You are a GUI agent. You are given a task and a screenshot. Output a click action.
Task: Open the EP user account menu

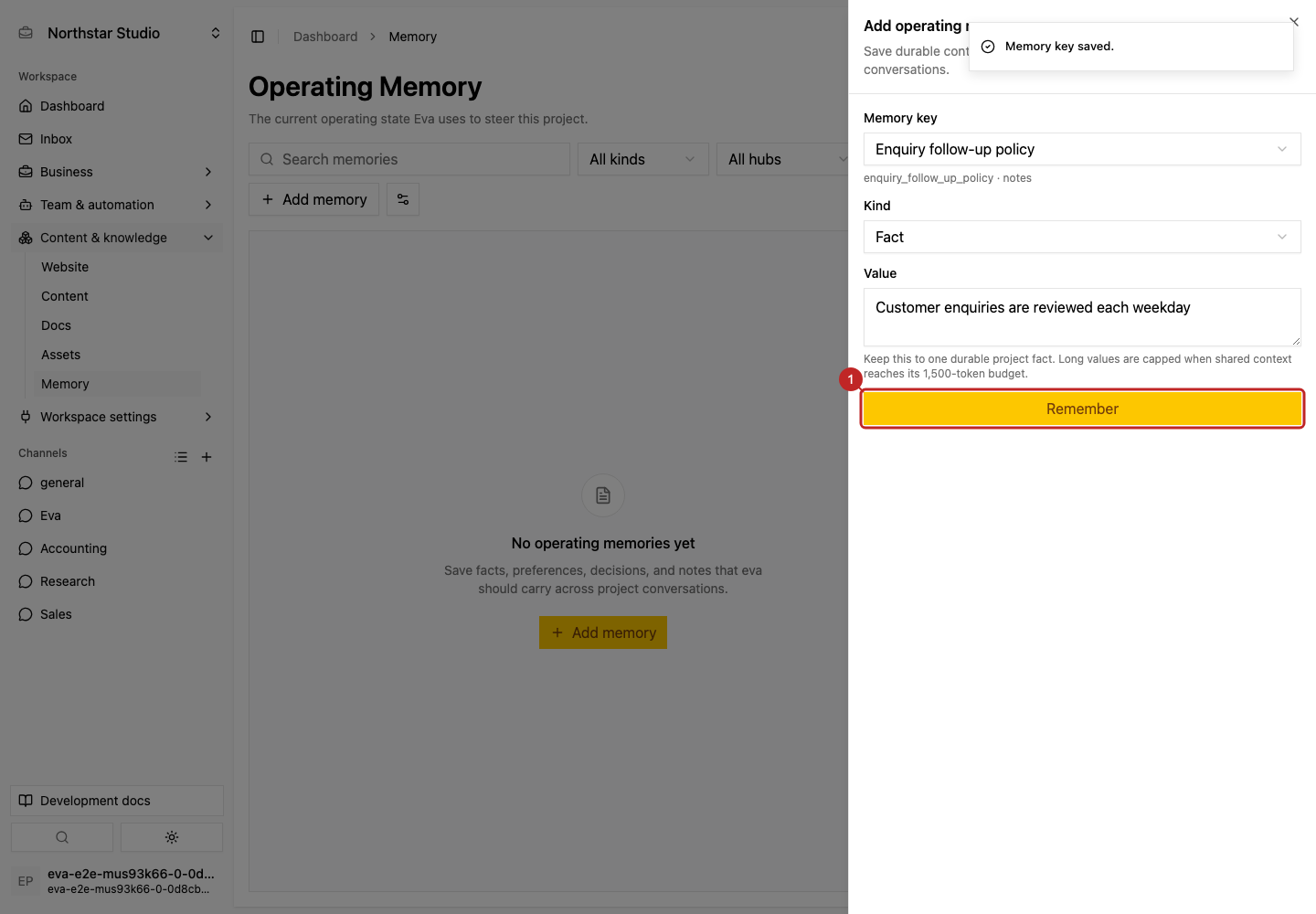(117, 881)
